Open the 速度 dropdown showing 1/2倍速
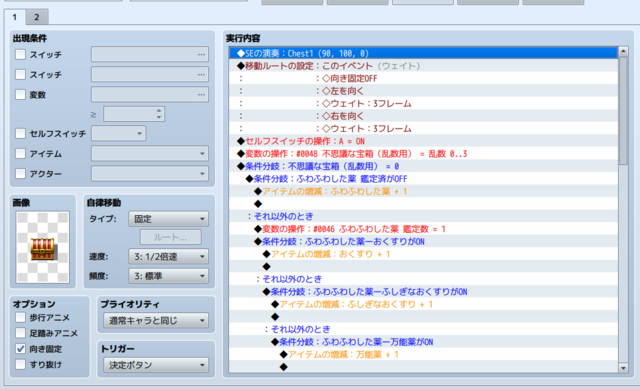Image resolution: width=640 pixels, height=389 pixels. click(169, 256)
